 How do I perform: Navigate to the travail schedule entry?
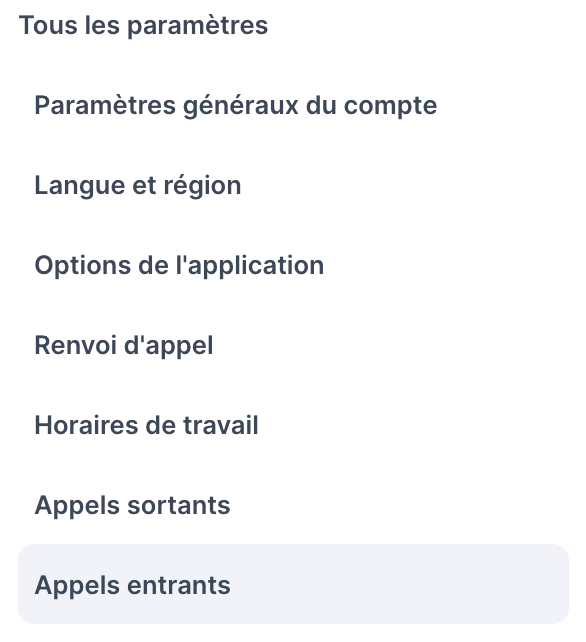pos(293,425)
